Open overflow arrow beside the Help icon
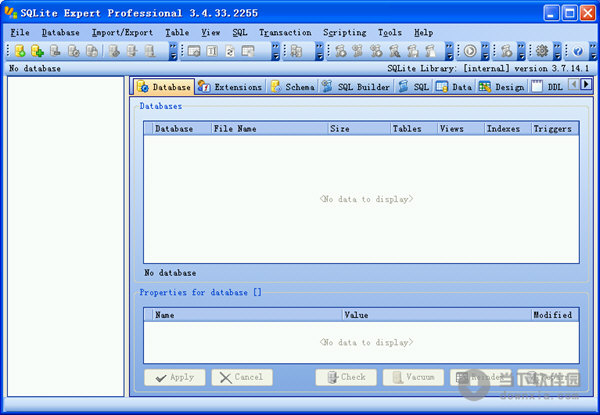 (x=593, y=52)
